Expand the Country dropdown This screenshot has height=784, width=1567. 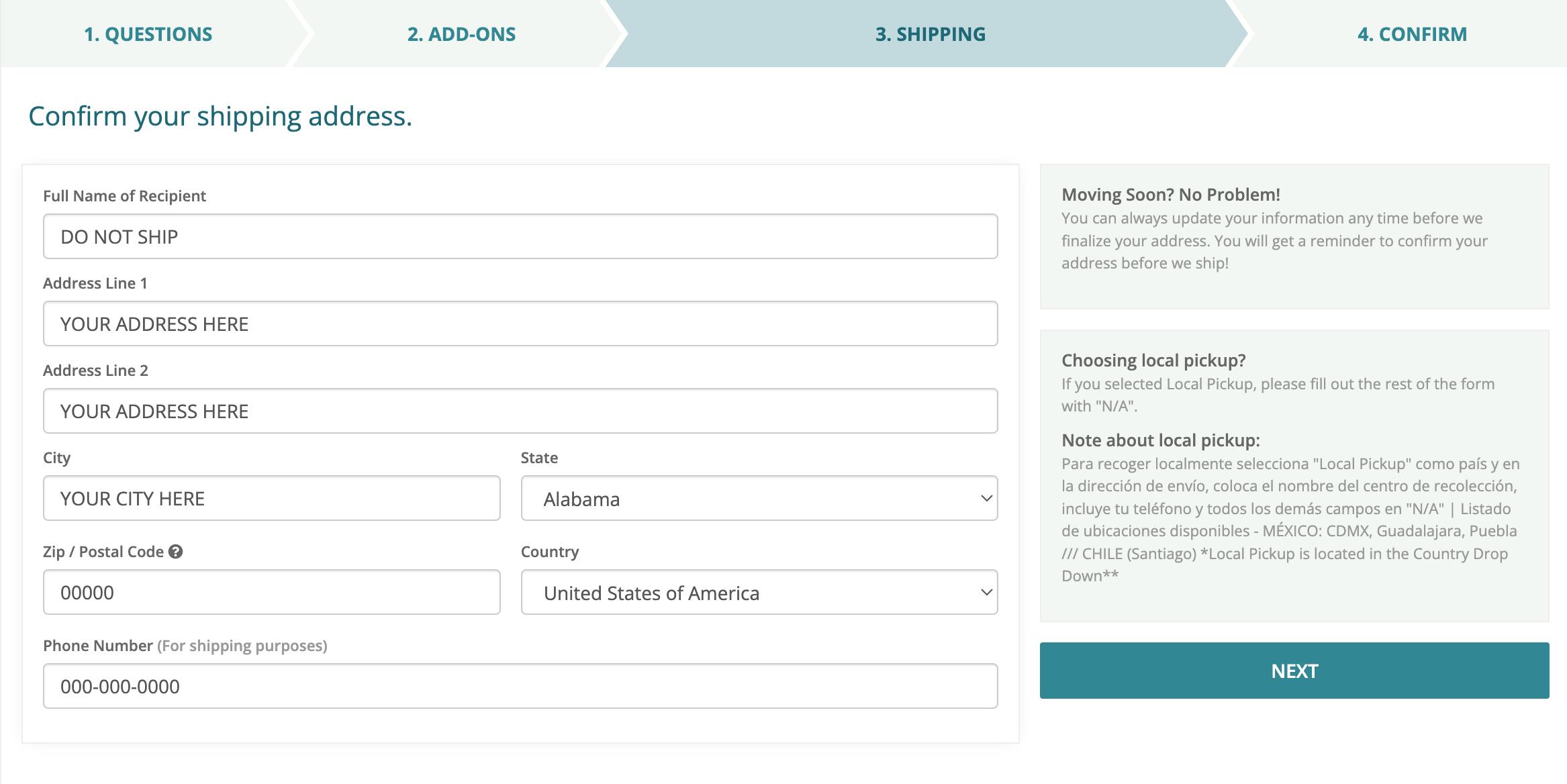pyautogui.click(x=759, y=593)
